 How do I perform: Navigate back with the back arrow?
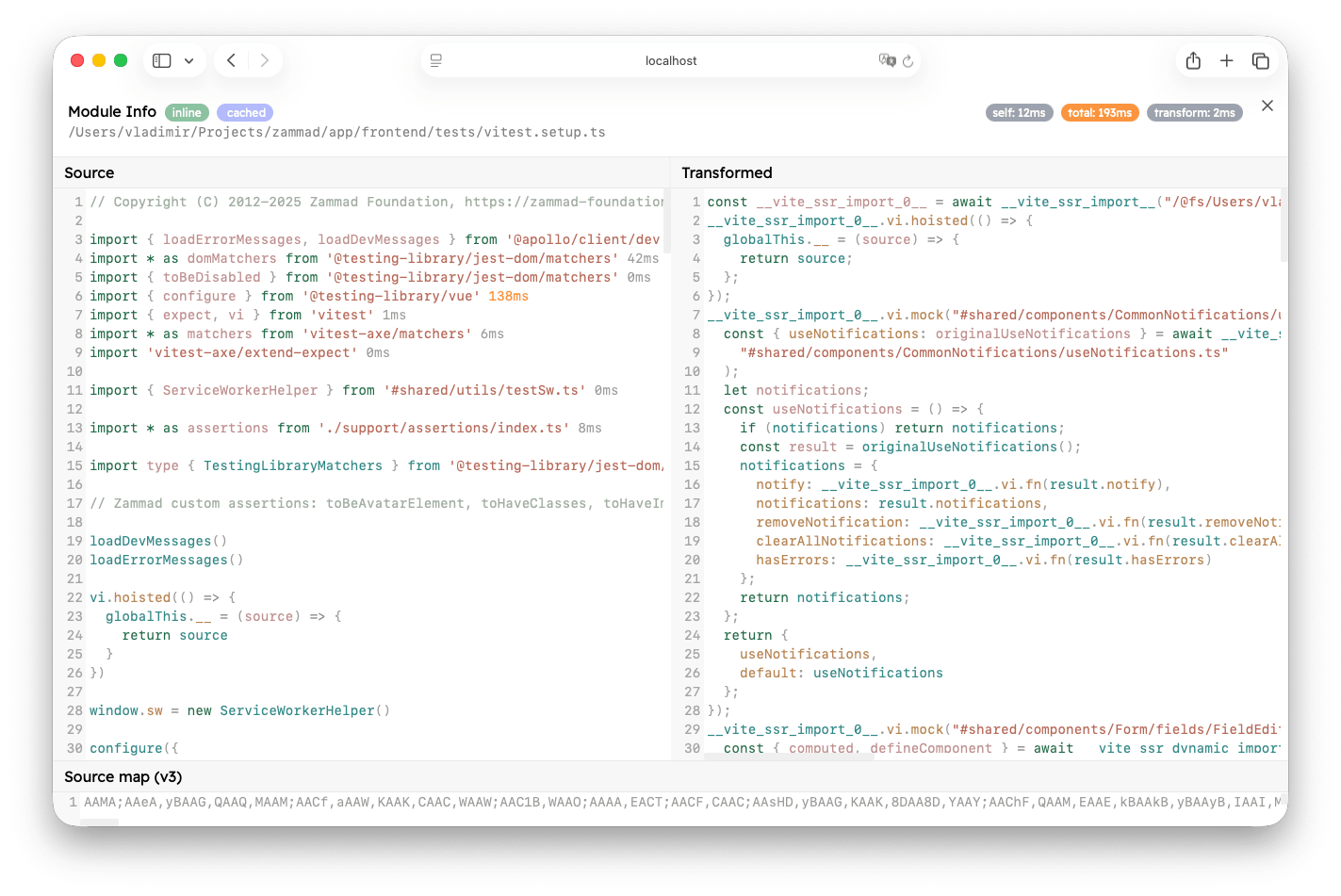point(230,59)
